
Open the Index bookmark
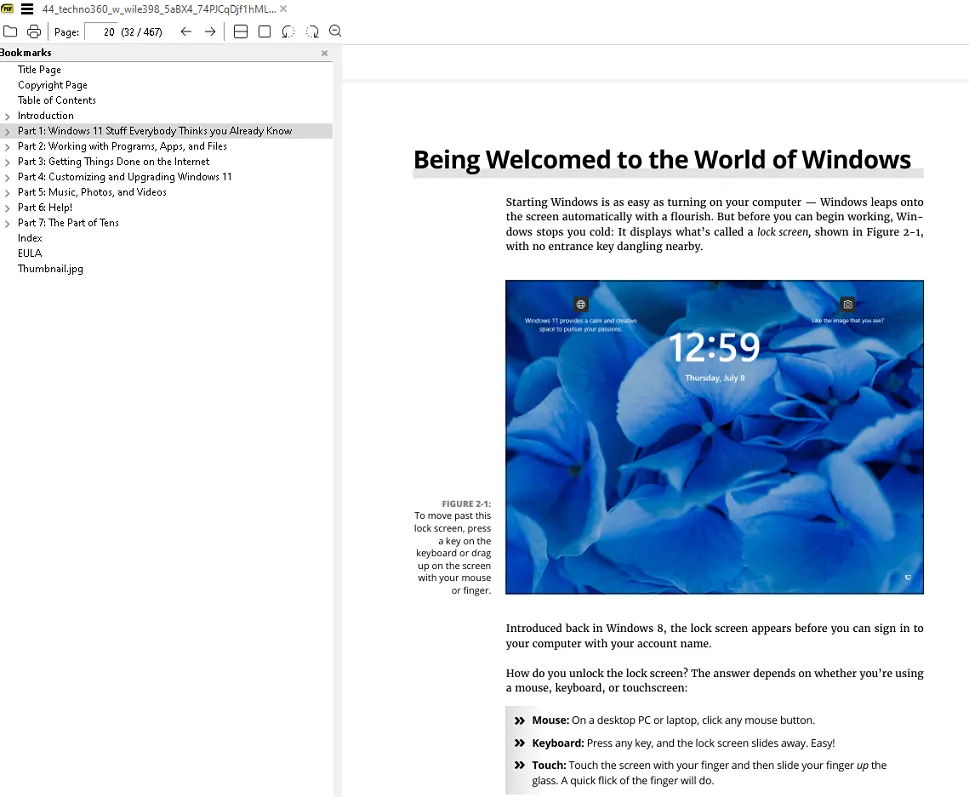(x=30, y=238)
